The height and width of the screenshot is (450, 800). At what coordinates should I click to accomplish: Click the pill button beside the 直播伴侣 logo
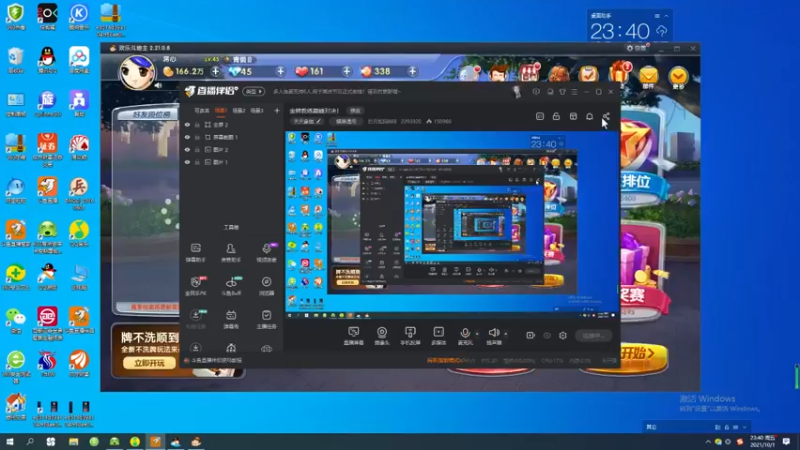point(254,92)
